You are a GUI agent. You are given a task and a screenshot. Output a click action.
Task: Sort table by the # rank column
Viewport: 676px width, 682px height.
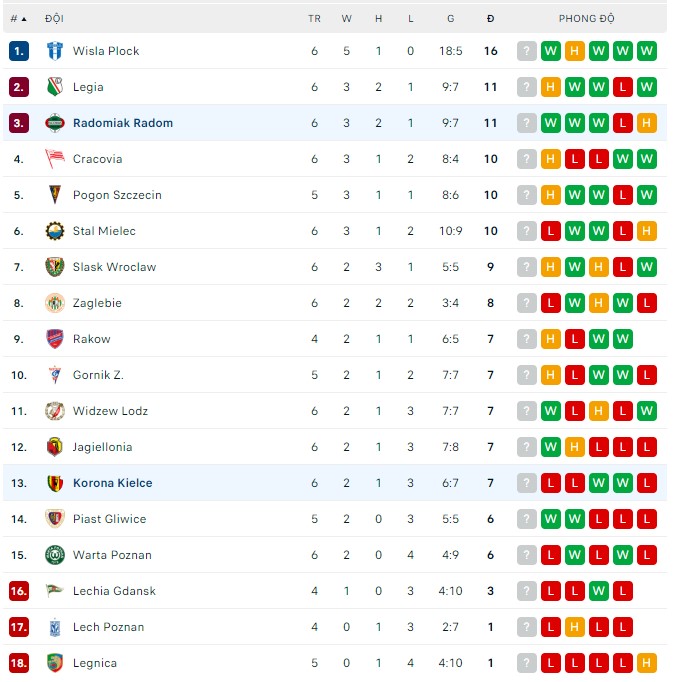tap(18, 19)
